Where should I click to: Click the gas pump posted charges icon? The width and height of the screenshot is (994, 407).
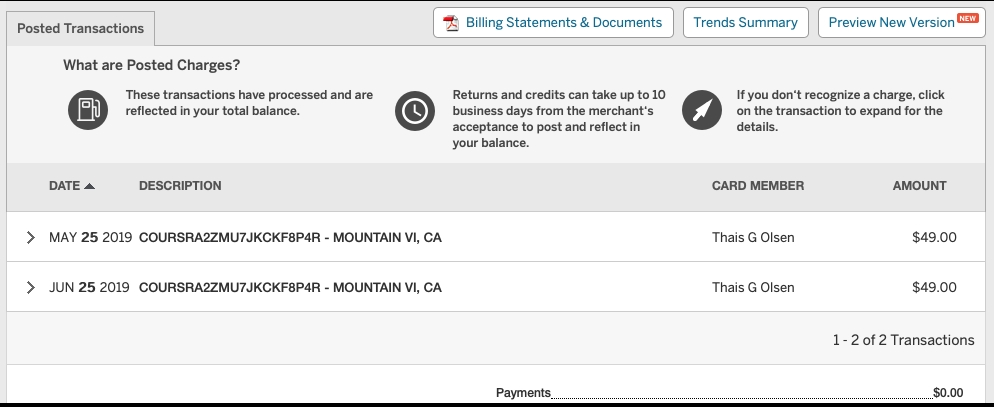click(87, 109)
